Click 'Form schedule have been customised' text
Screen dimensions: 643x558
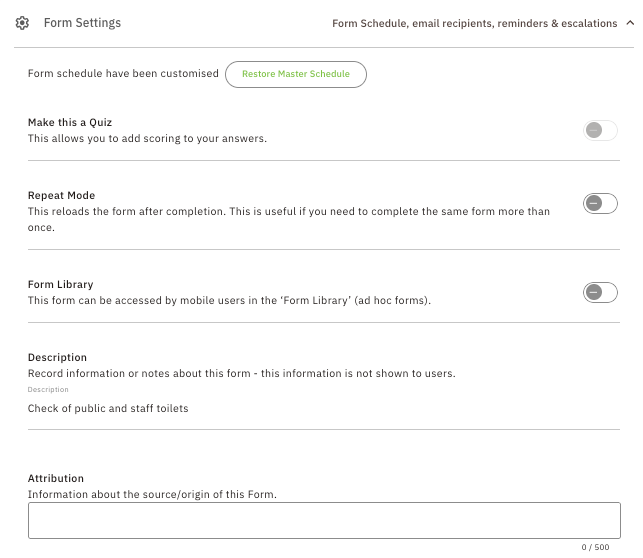123,73
